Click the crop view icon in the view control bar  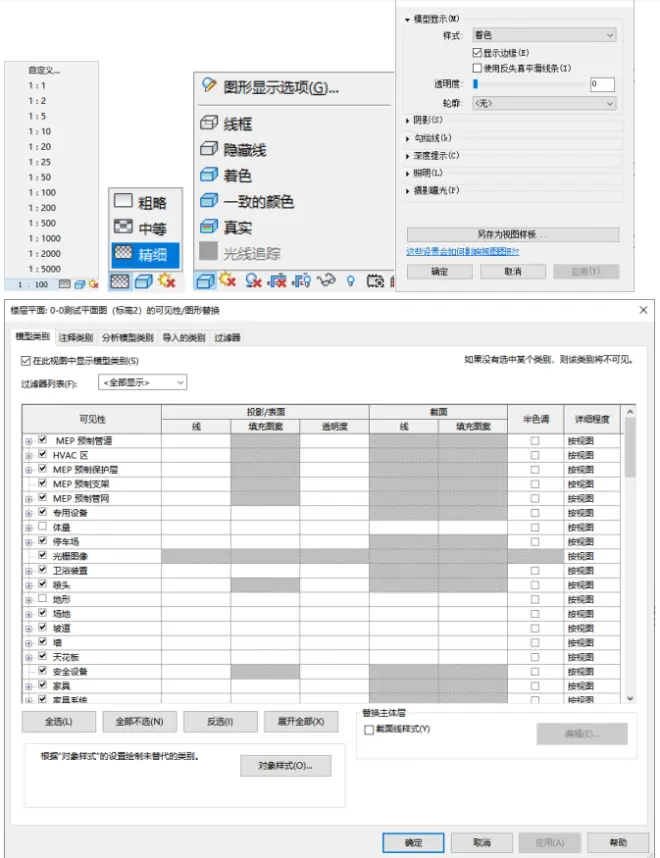(x=277, y=281)
